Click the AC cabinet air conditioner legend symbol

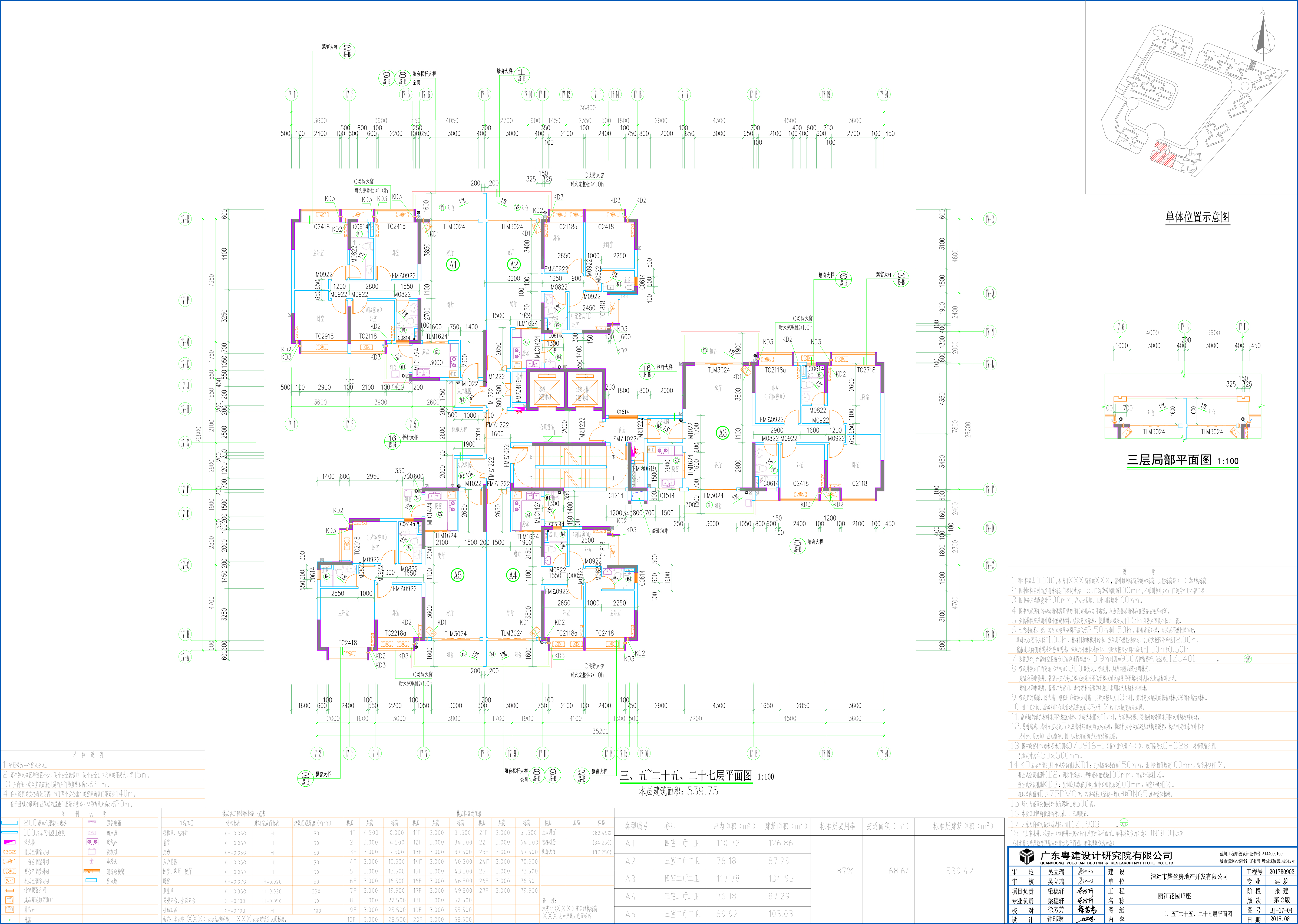(x=10, y=881)
